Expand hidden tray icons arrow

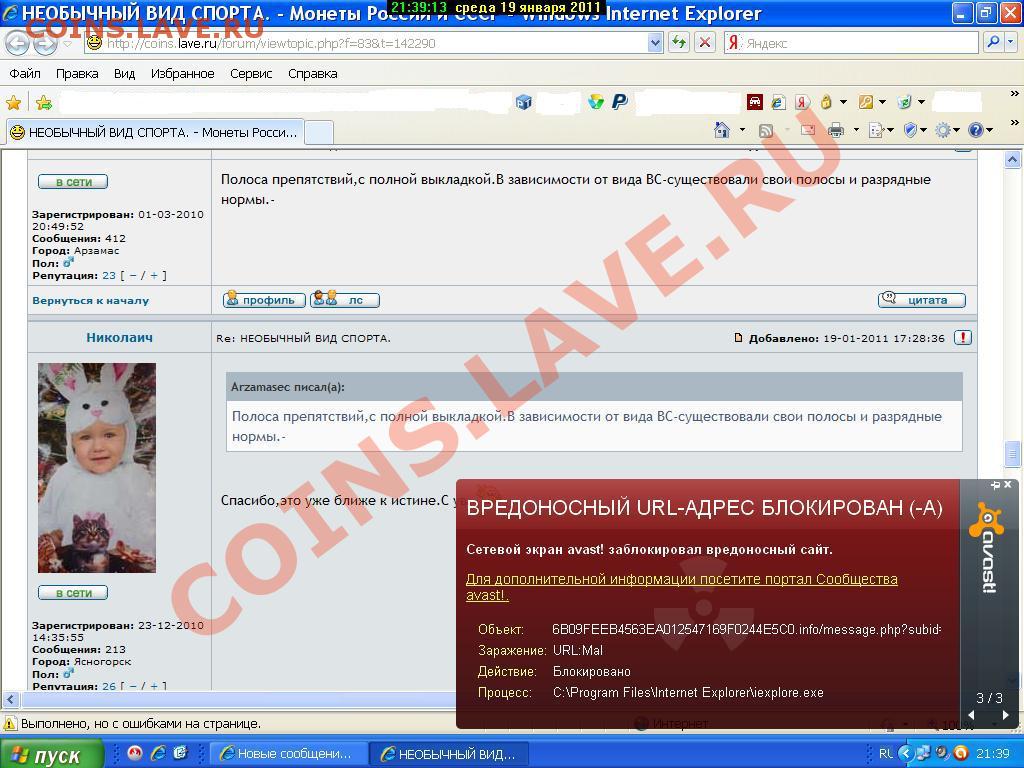click(905, 753)
